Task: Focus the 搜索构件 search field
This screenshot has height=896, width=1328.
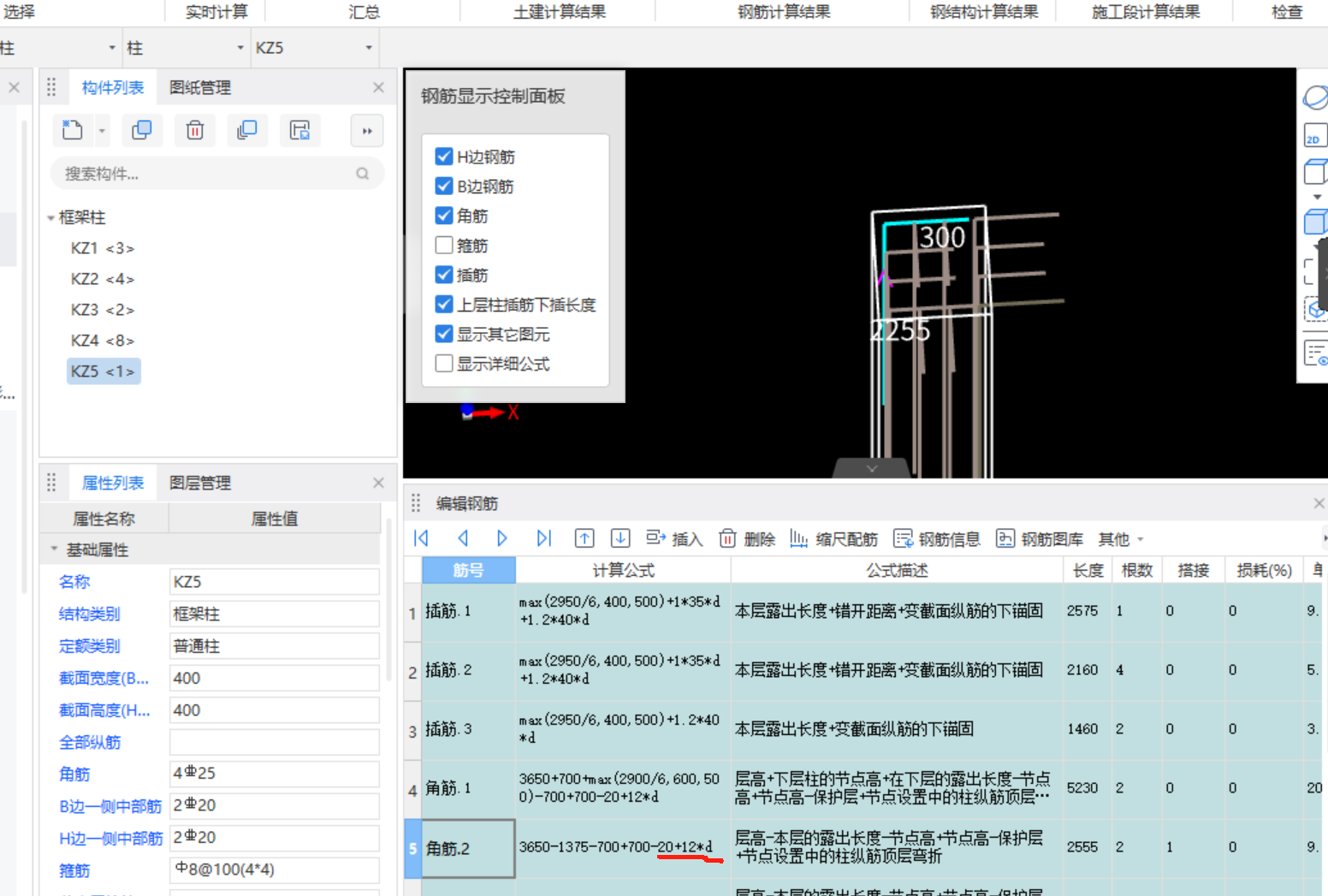Action: pos(216,174)
